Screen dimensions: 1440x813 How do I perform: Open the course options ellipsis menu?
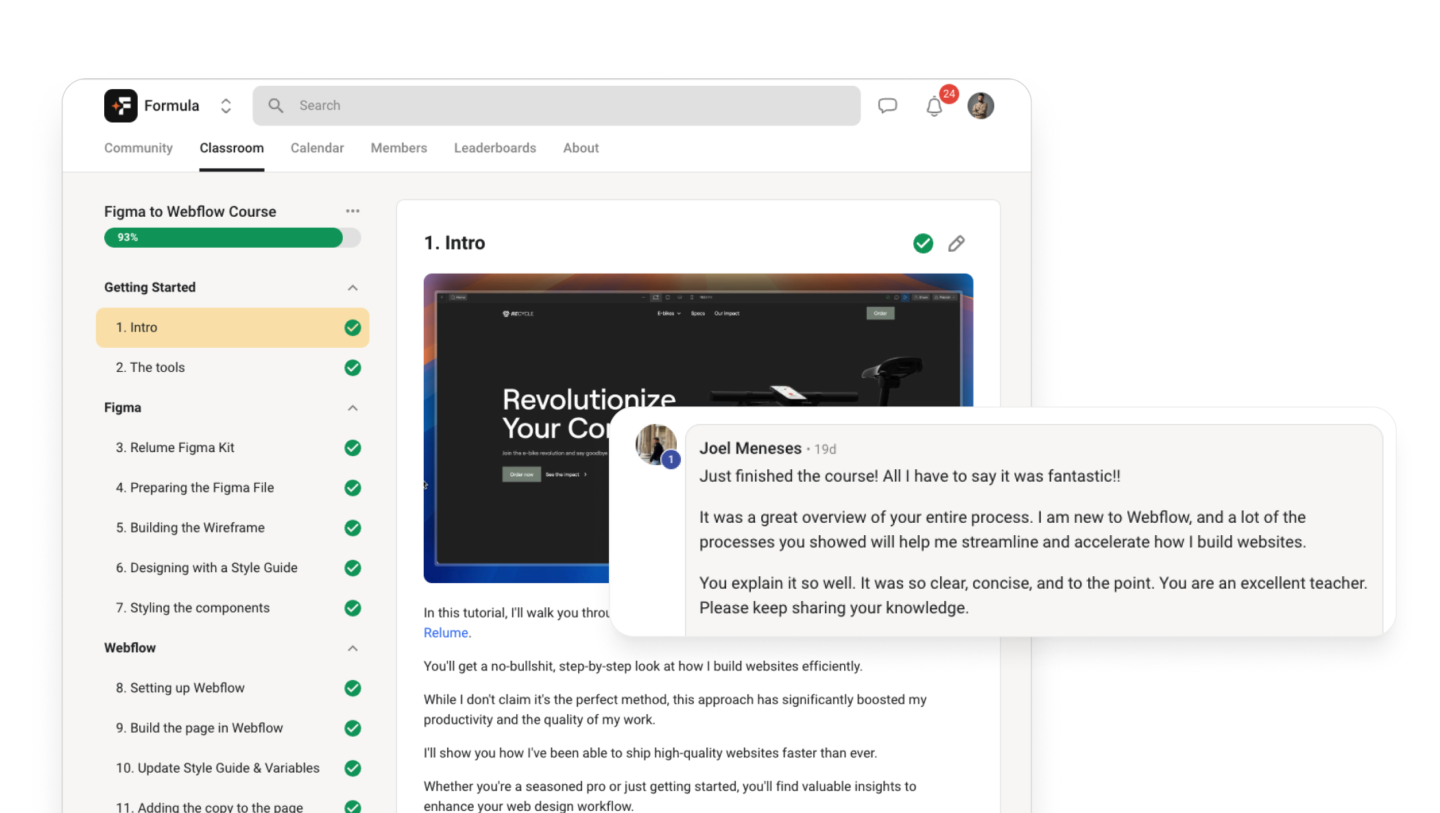click(352, 211)
